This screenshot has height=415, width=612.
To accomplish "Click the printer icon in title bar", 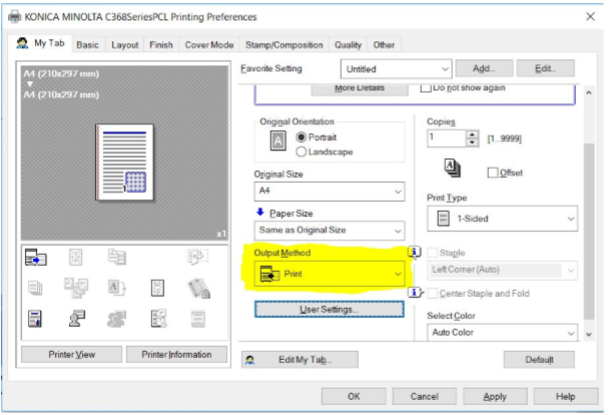I will pos(14,17).
